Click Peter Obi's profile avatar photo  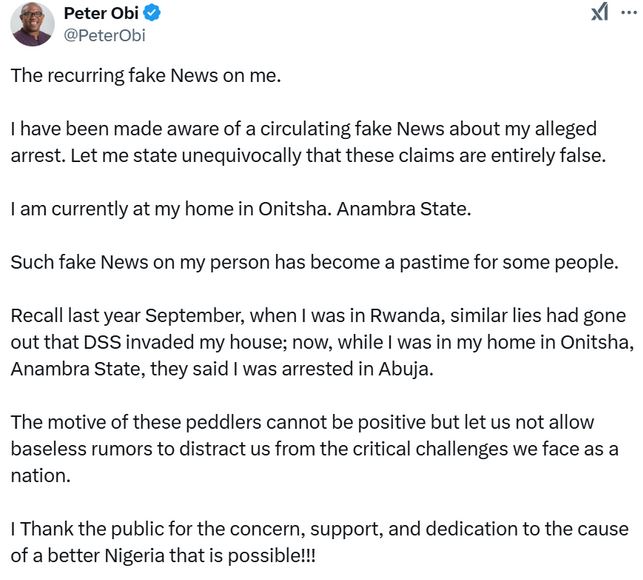33,23
